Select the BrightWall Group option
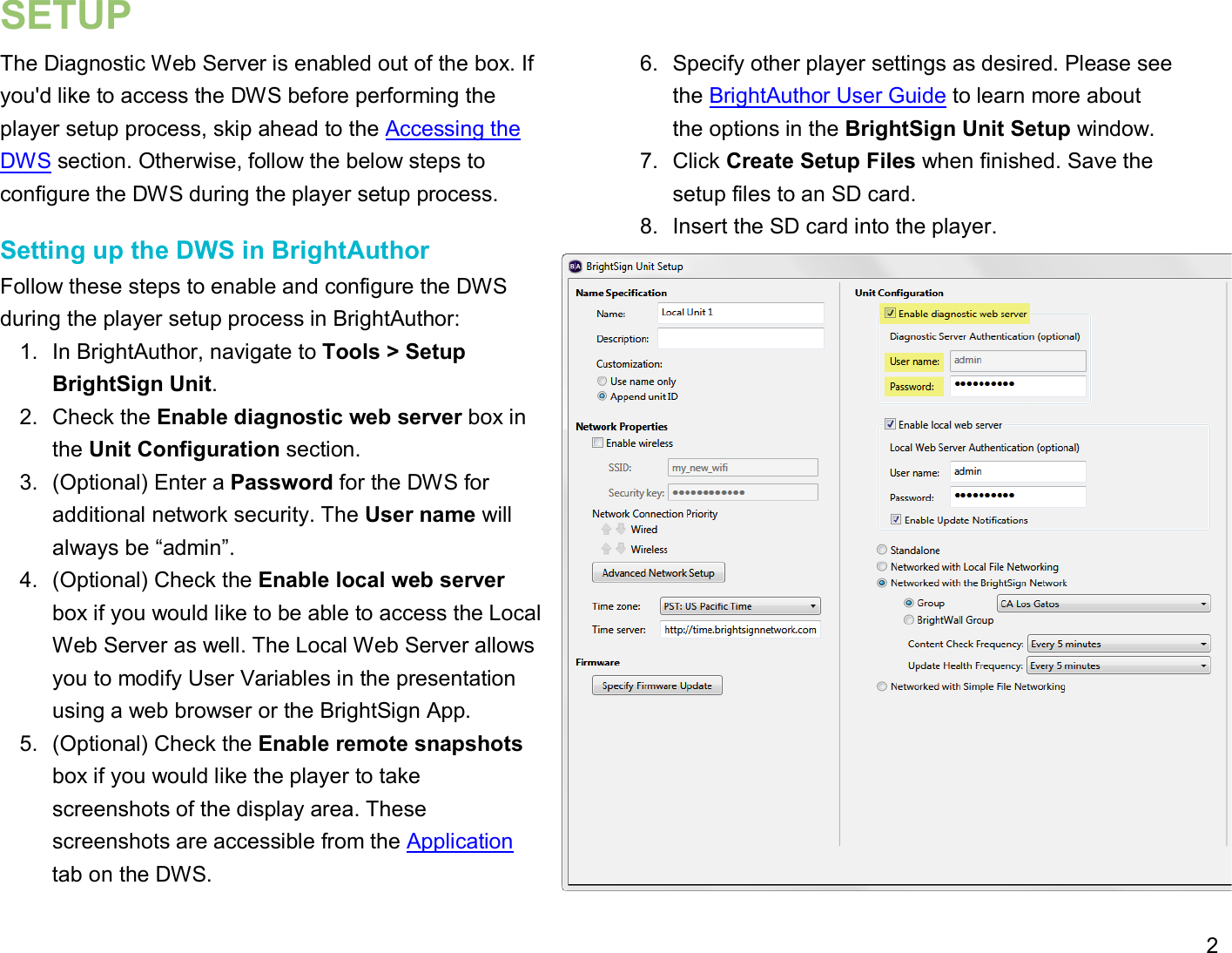 [909, 619]
